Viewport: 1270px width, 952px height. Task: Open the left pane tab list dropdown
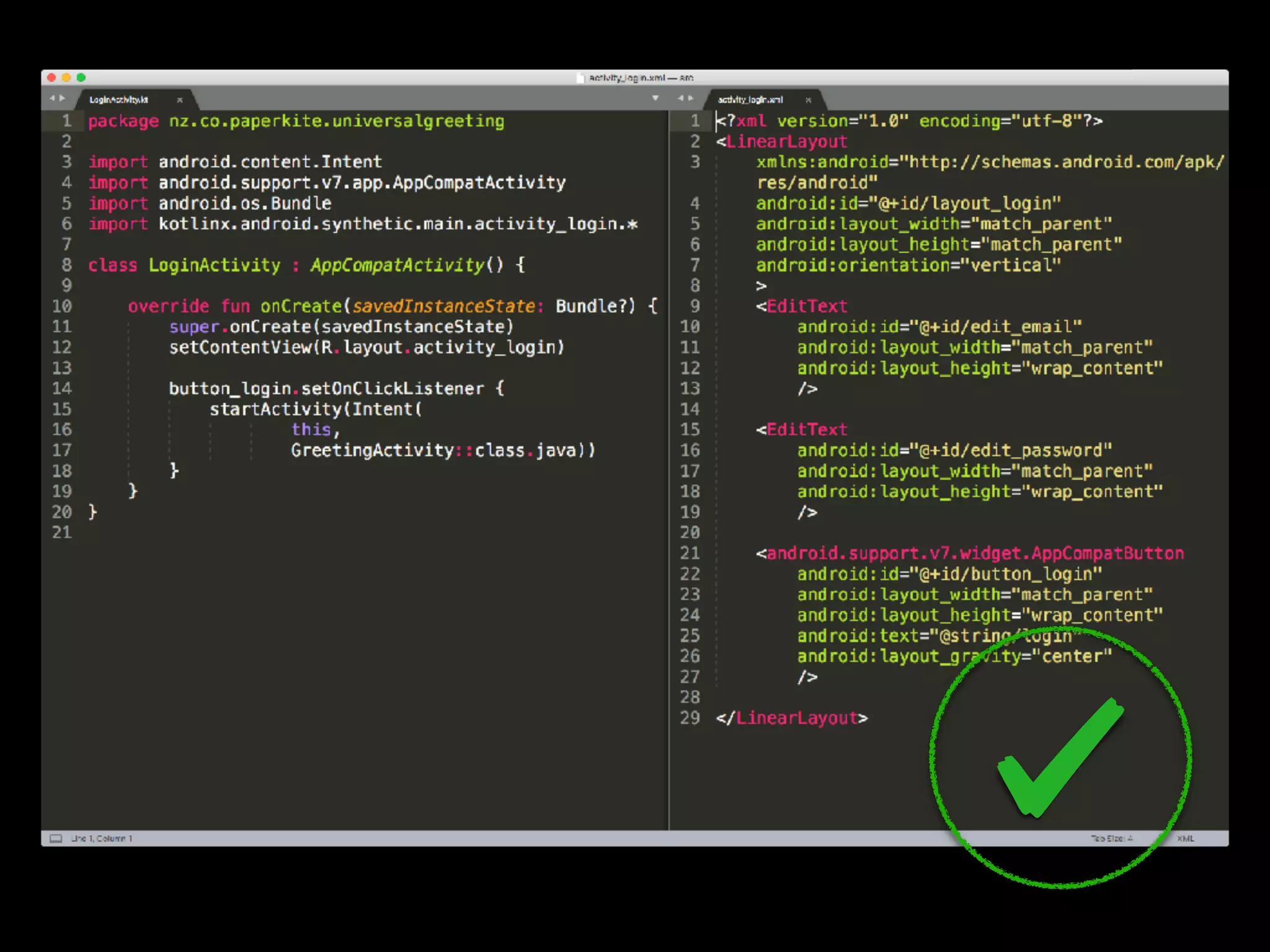[x=655, y=98]
